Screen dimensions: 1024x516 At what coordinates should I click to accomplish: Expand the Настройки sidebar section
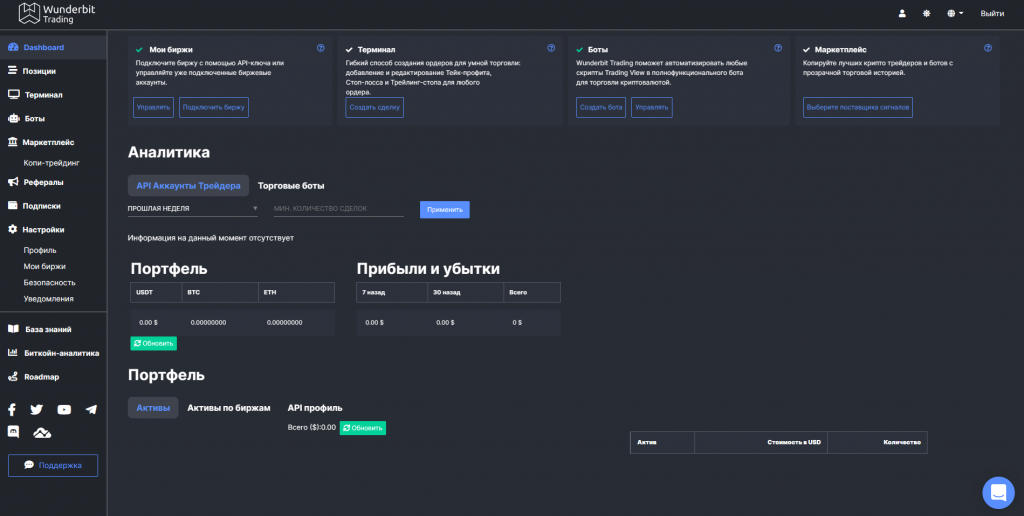[x=43, y=229]
